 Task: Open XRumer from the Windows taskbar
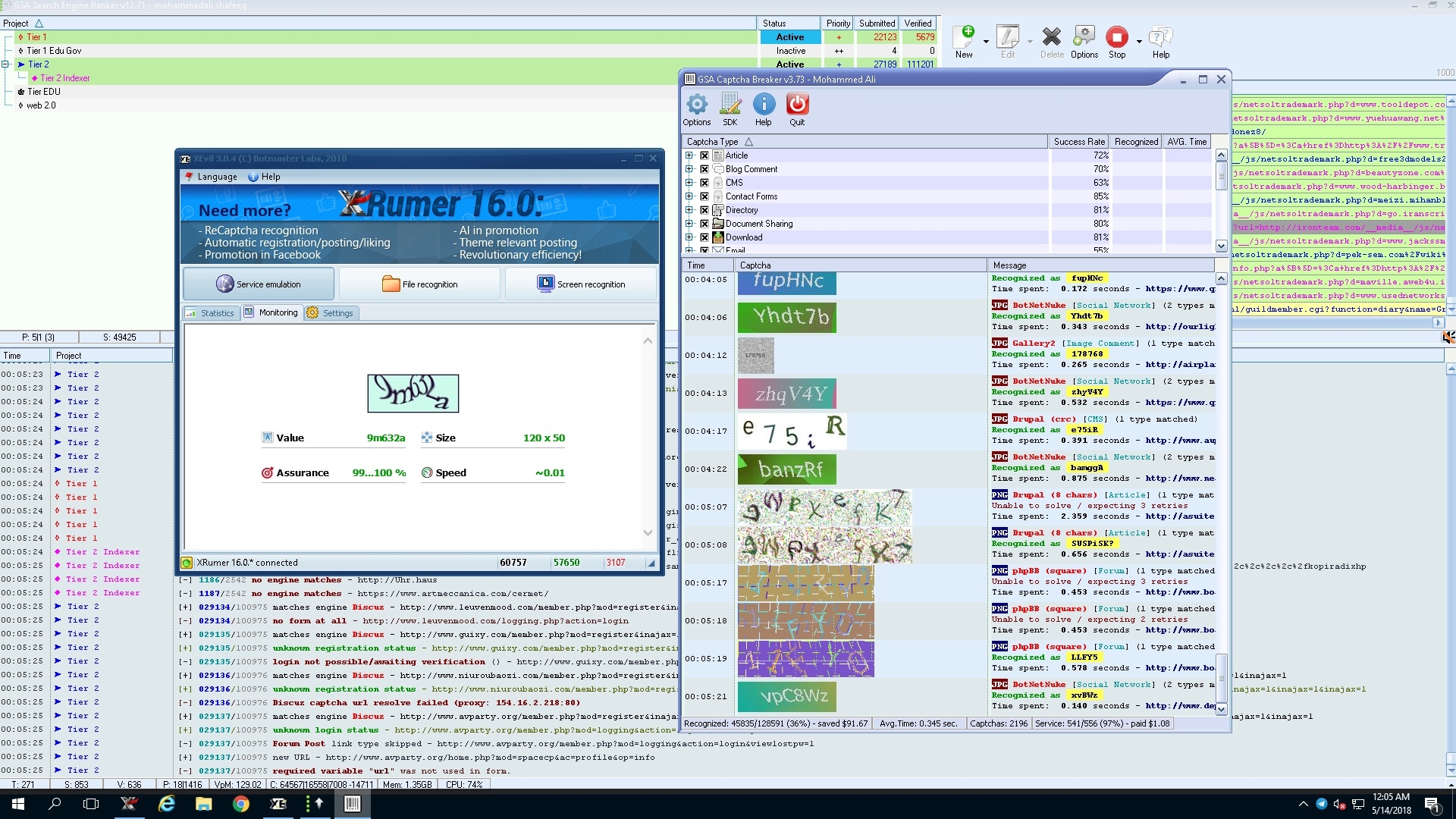click(129, 804)
